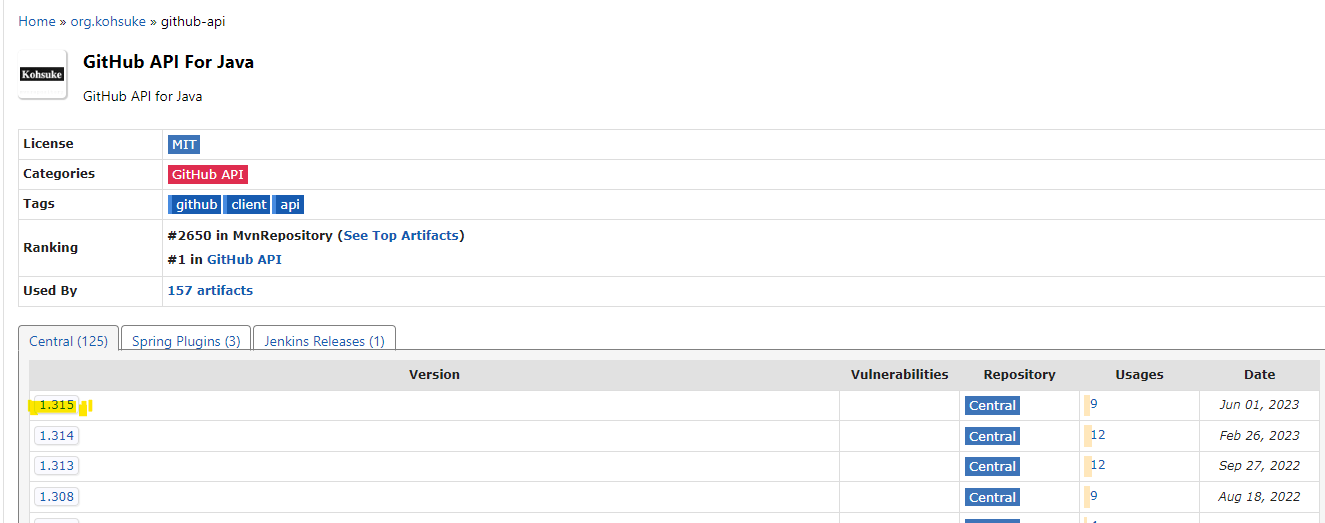Image resolution: width=1325 pixels, height=523 pixels.
Task: Click the Tags row label
Action: [x=39, y=204]
